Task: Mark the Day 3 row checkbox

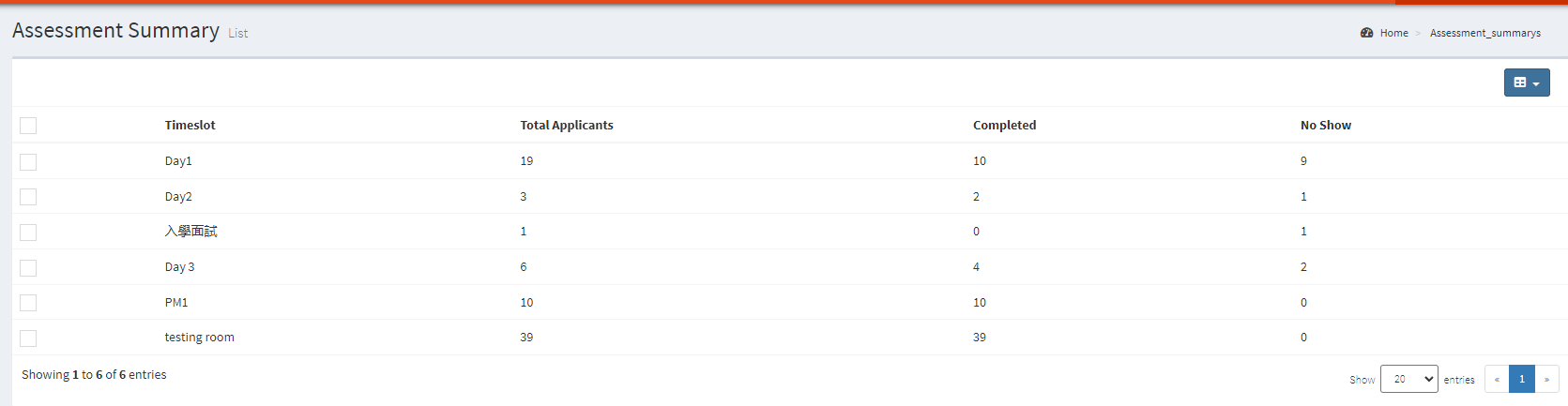Action: coord(28,268)
